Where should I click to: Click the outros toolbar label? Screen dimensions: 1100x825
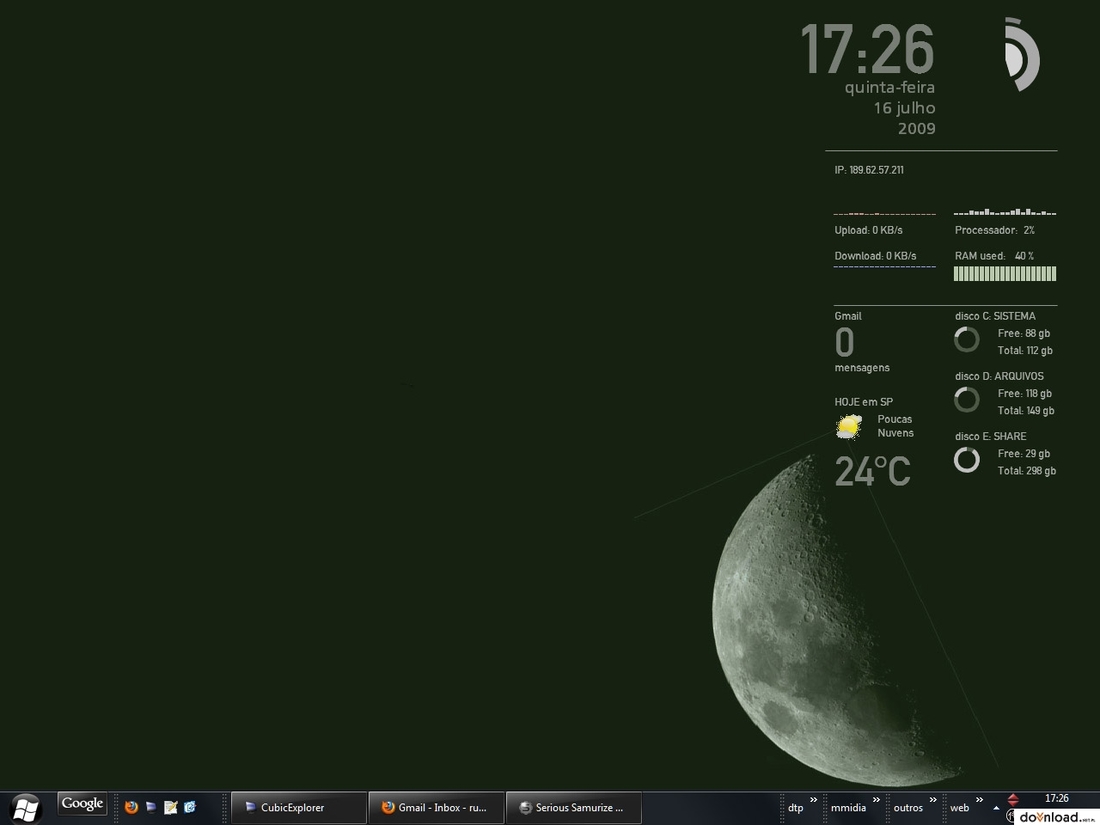pyautogui.click(x=908, y=808)
